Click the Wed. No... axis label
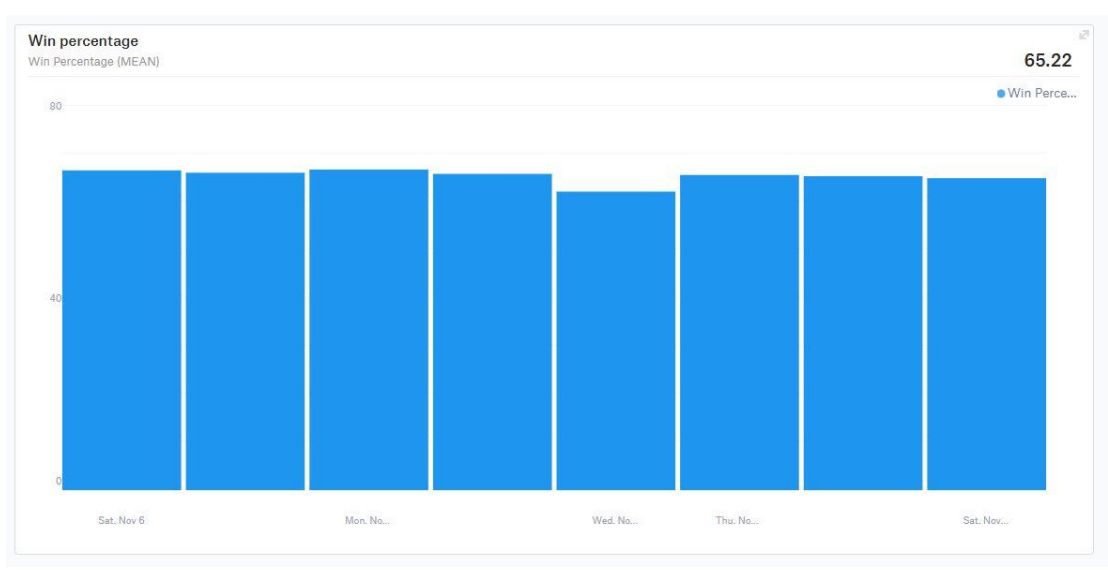 click(615, 520)
